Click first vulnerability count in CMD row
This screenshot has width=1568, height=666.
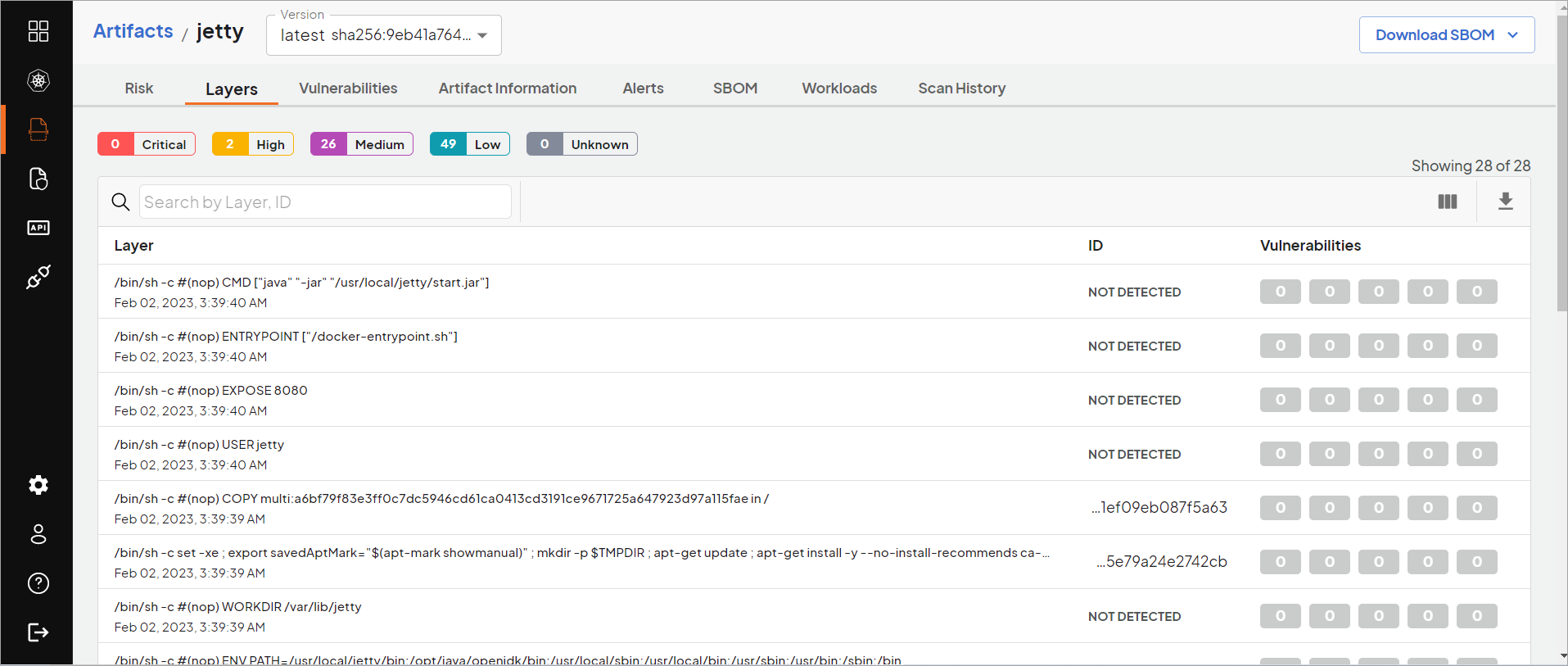coord(1281,292)
